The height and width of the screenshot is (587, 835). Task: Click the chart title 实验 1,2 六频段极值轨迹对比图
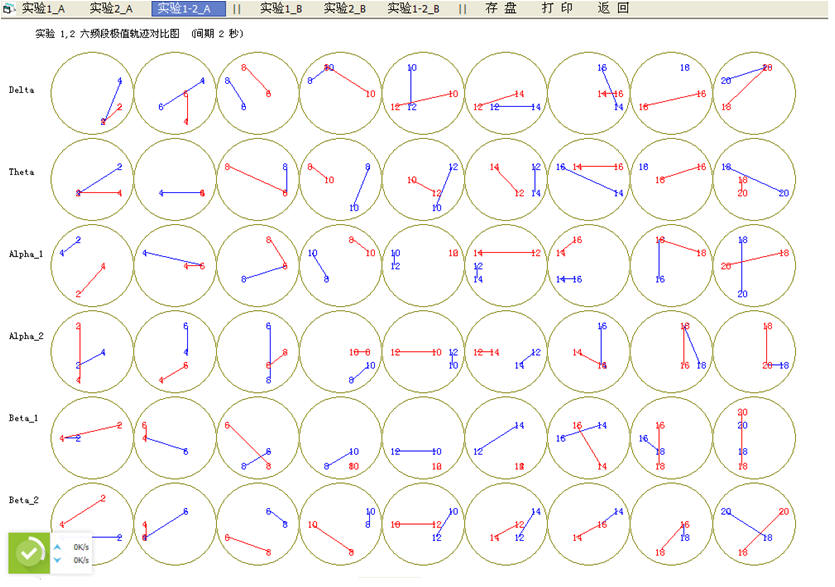pyautogui.click(x=108, y=34)
